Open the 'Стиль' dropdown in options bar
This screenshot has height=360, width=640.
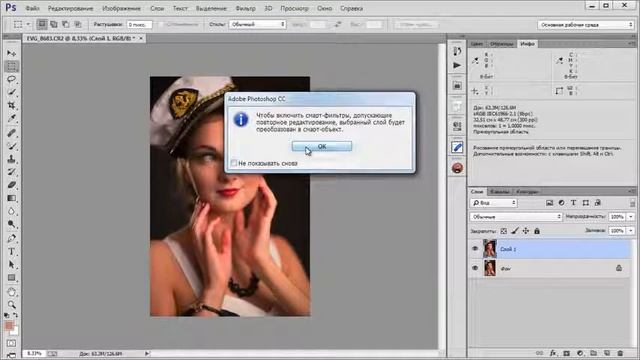[x=257, y=24]
